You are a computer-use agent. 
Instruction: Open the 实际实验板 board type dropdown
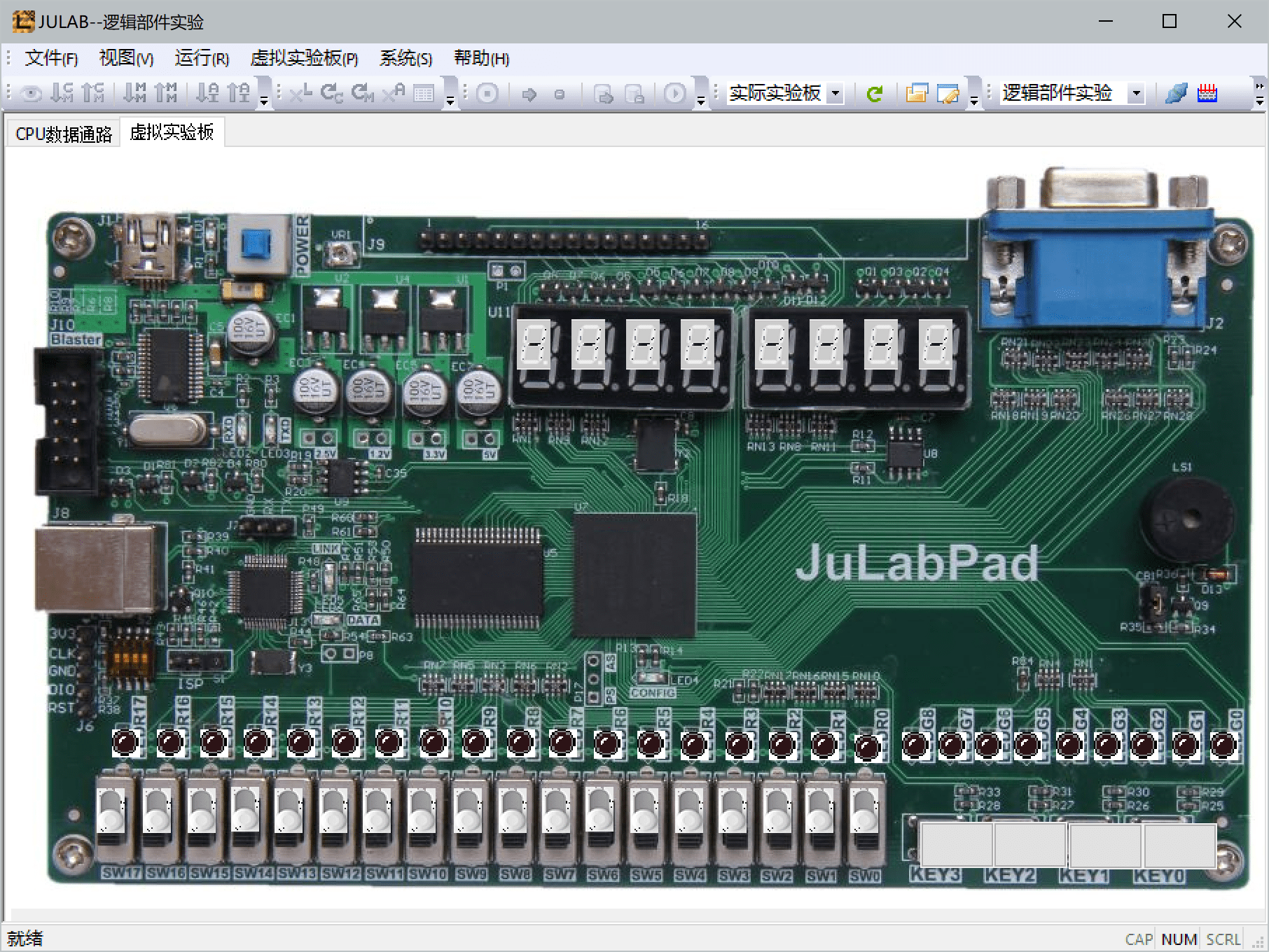click(835, 93)
